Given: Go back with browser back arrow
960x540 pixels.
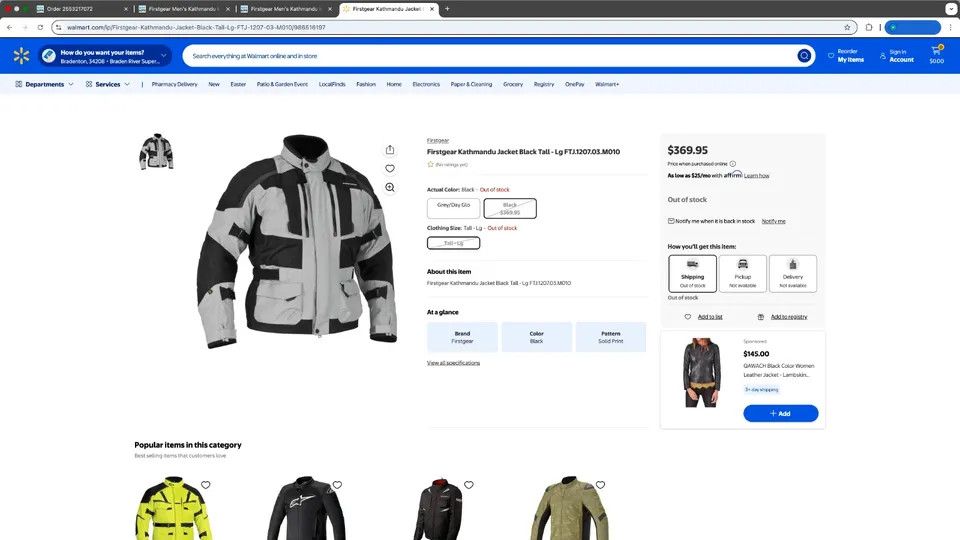Looking at the screenshot, I should coord(10,28).
